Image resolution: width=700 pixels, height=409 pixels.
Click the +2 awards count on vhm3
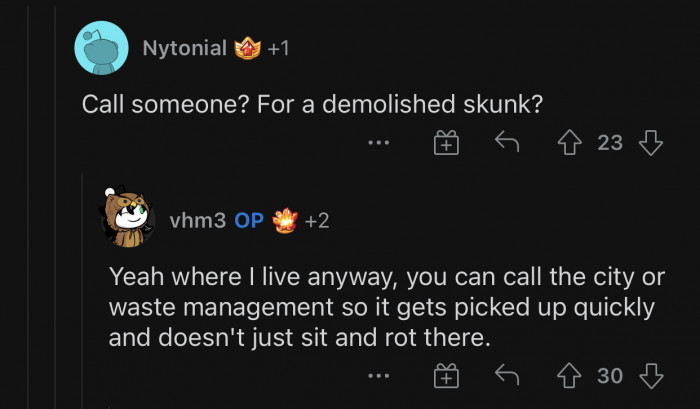click(317, 220)
